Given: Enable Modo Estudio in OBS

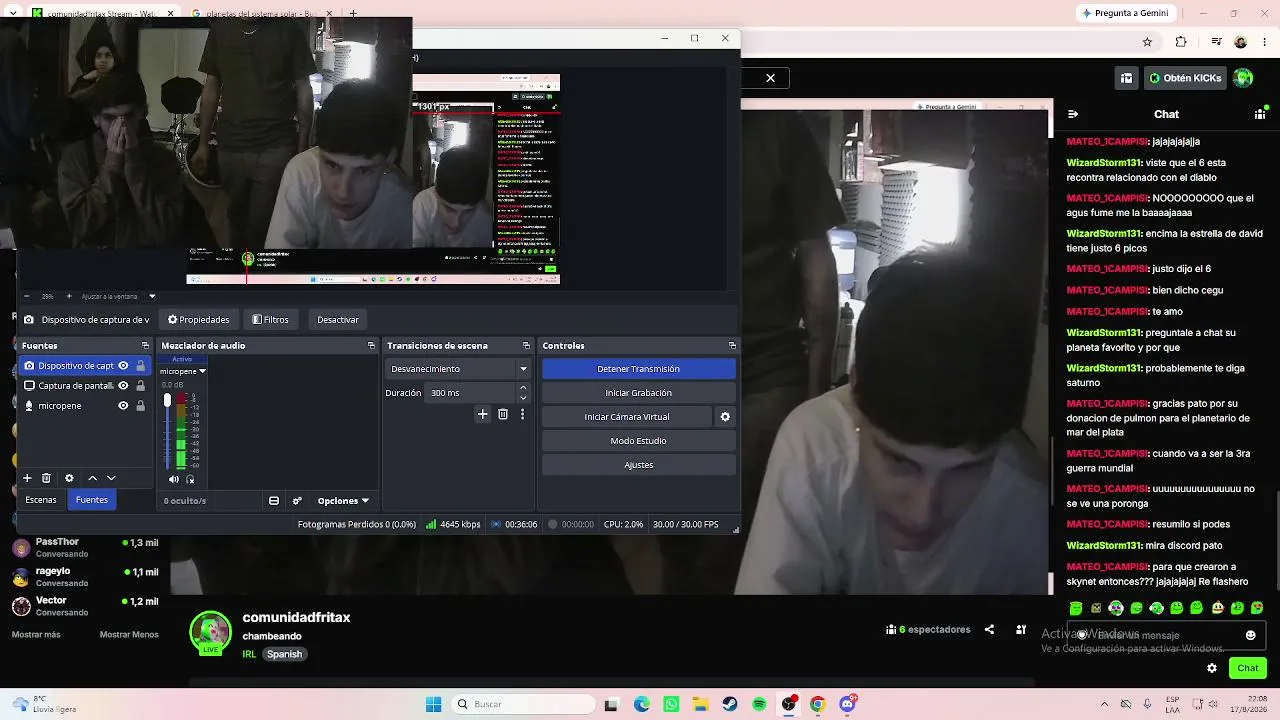Looking at the screenshot, I should pyautogui.click(x=638, y=441).
